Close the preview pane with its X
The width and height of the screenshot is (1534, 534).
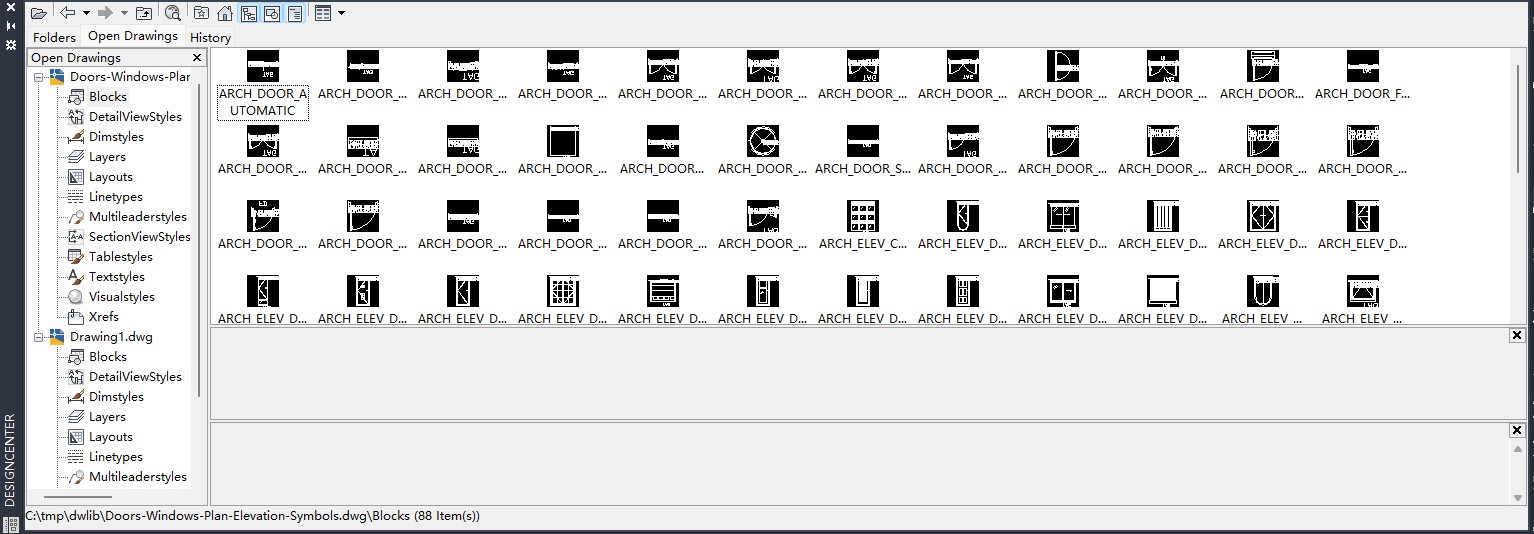(x=1517, y=336)
